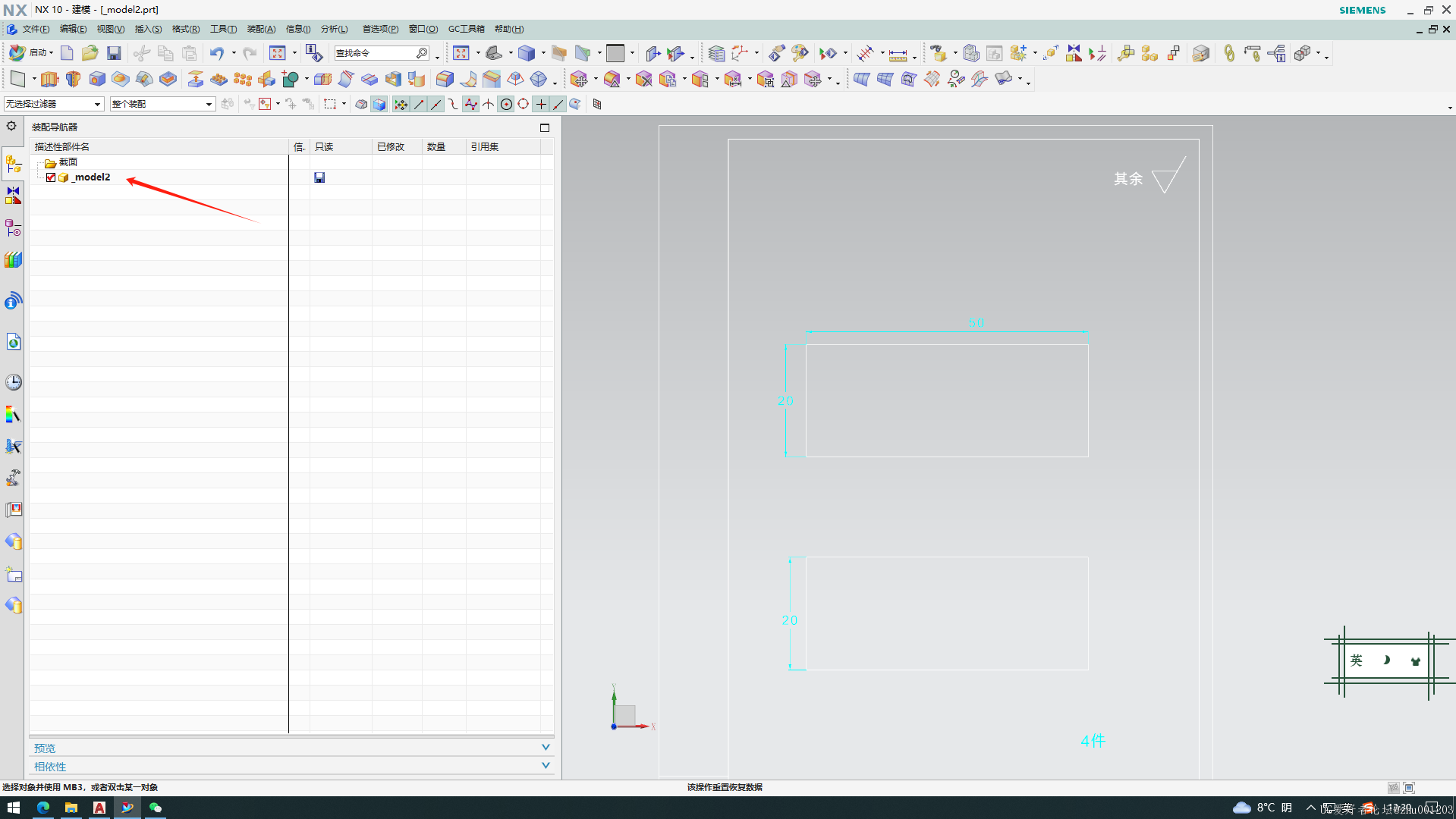This screenshot has width=1456, height=819.
Task: Save the part with the floppy icon
Action: point(114,53)
